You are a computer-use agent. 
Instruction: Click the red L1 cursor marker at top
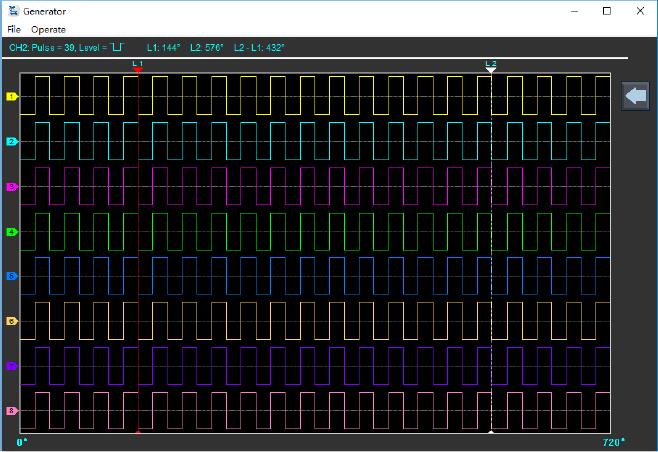point(138,67)
